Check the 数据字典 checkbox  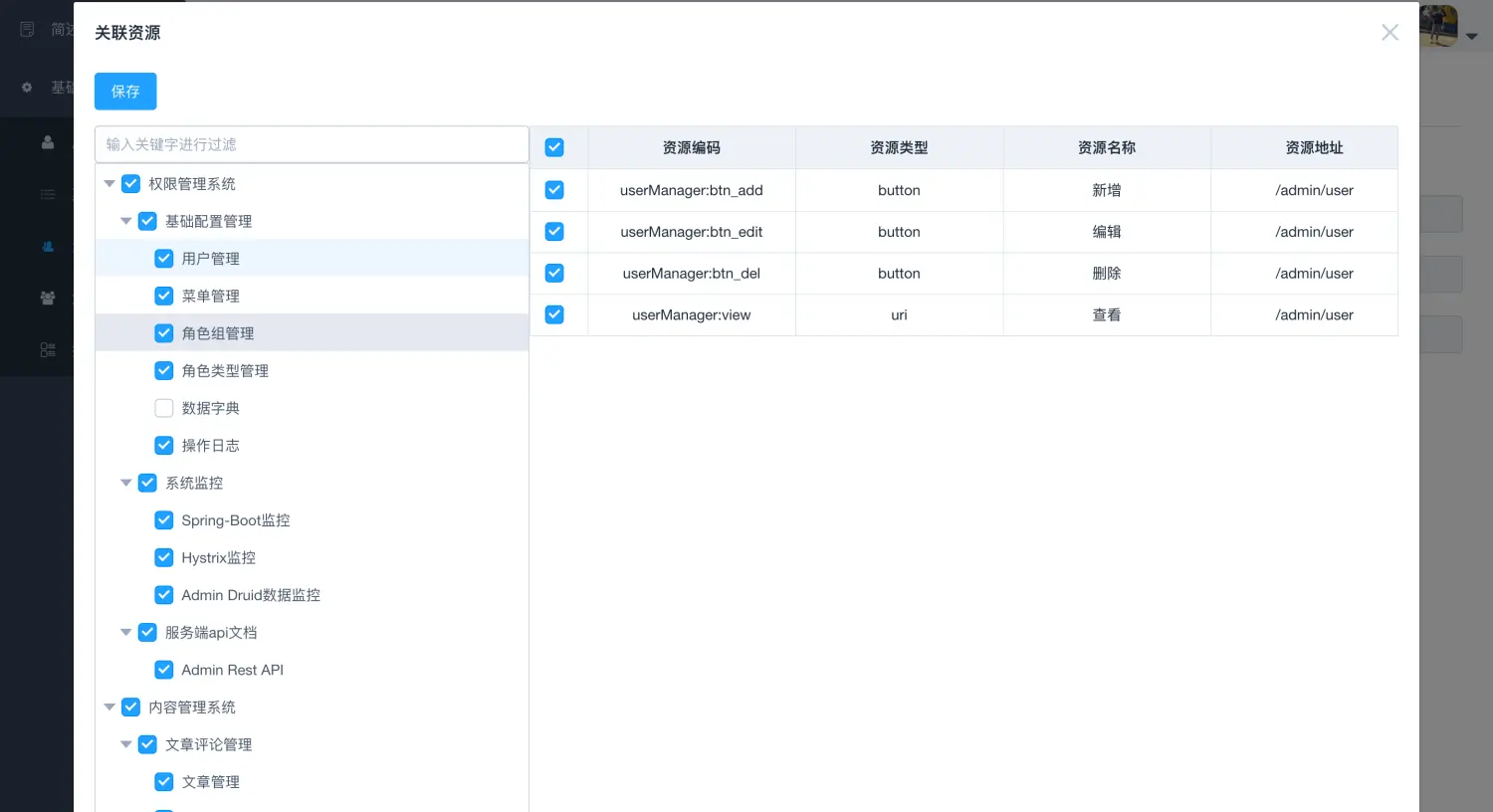pos(164,408)
